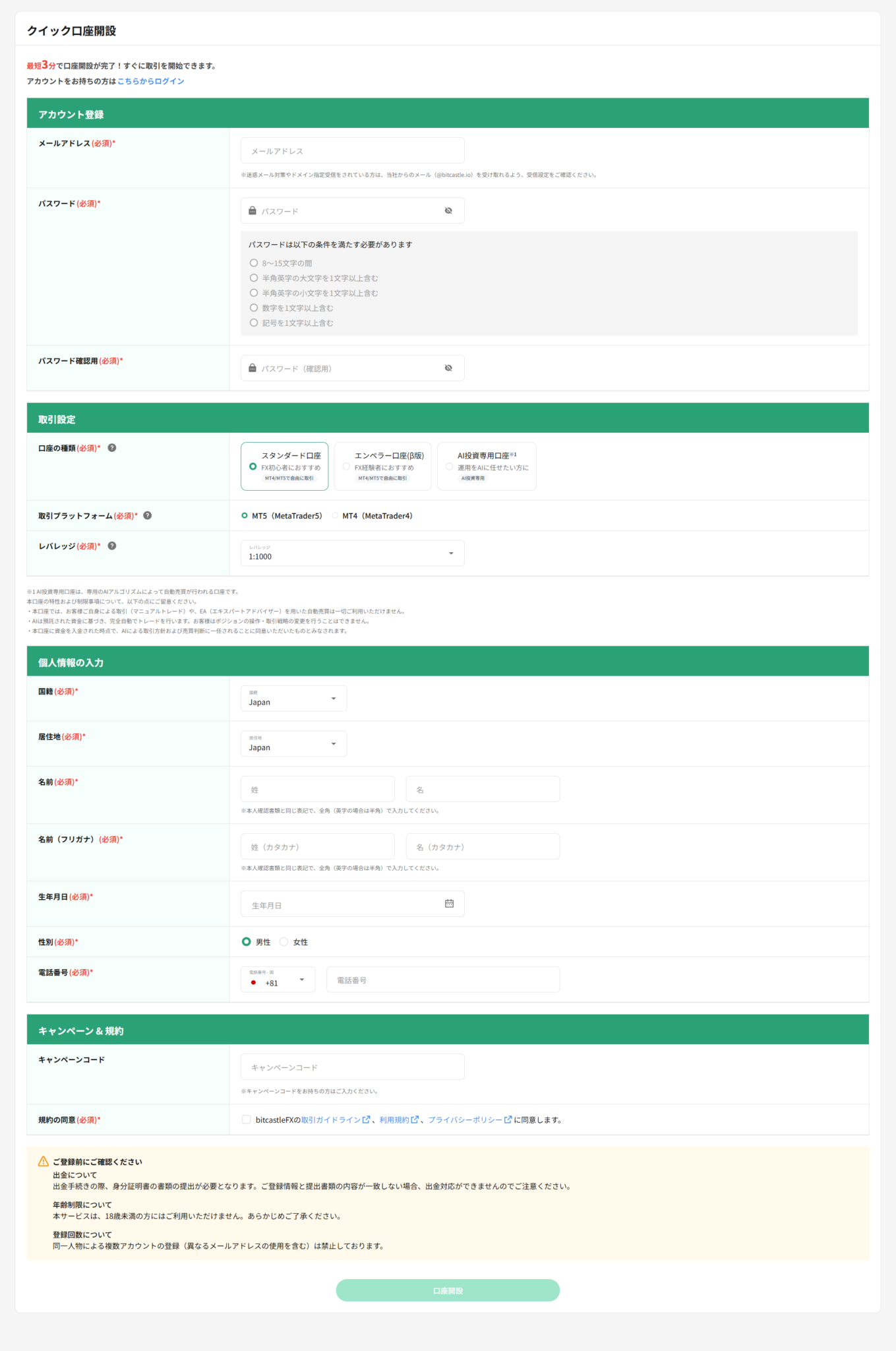Focus the メールアドレス input field

[x=352, y=151]
